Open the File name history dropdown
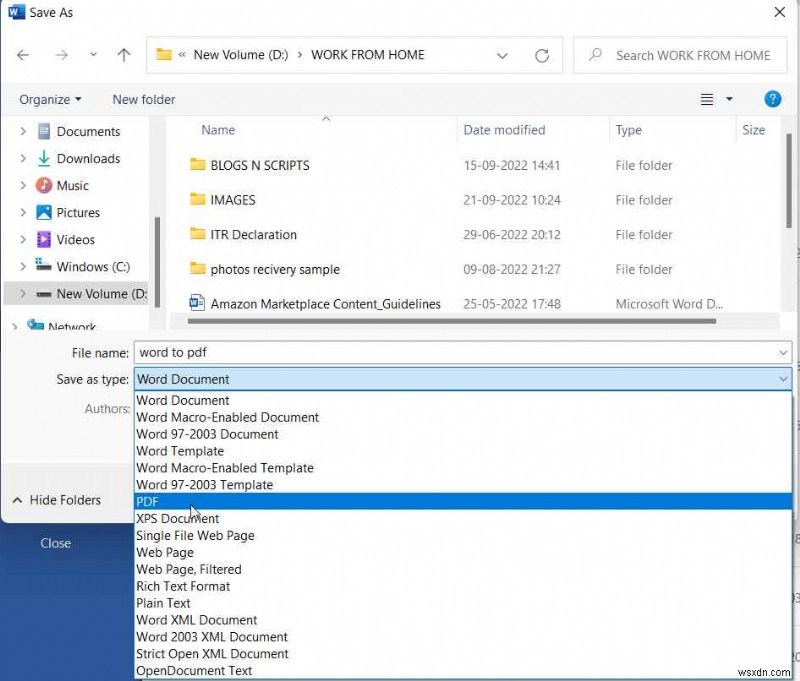Viewport: 800px width, 681px height. tap(783, 352)
